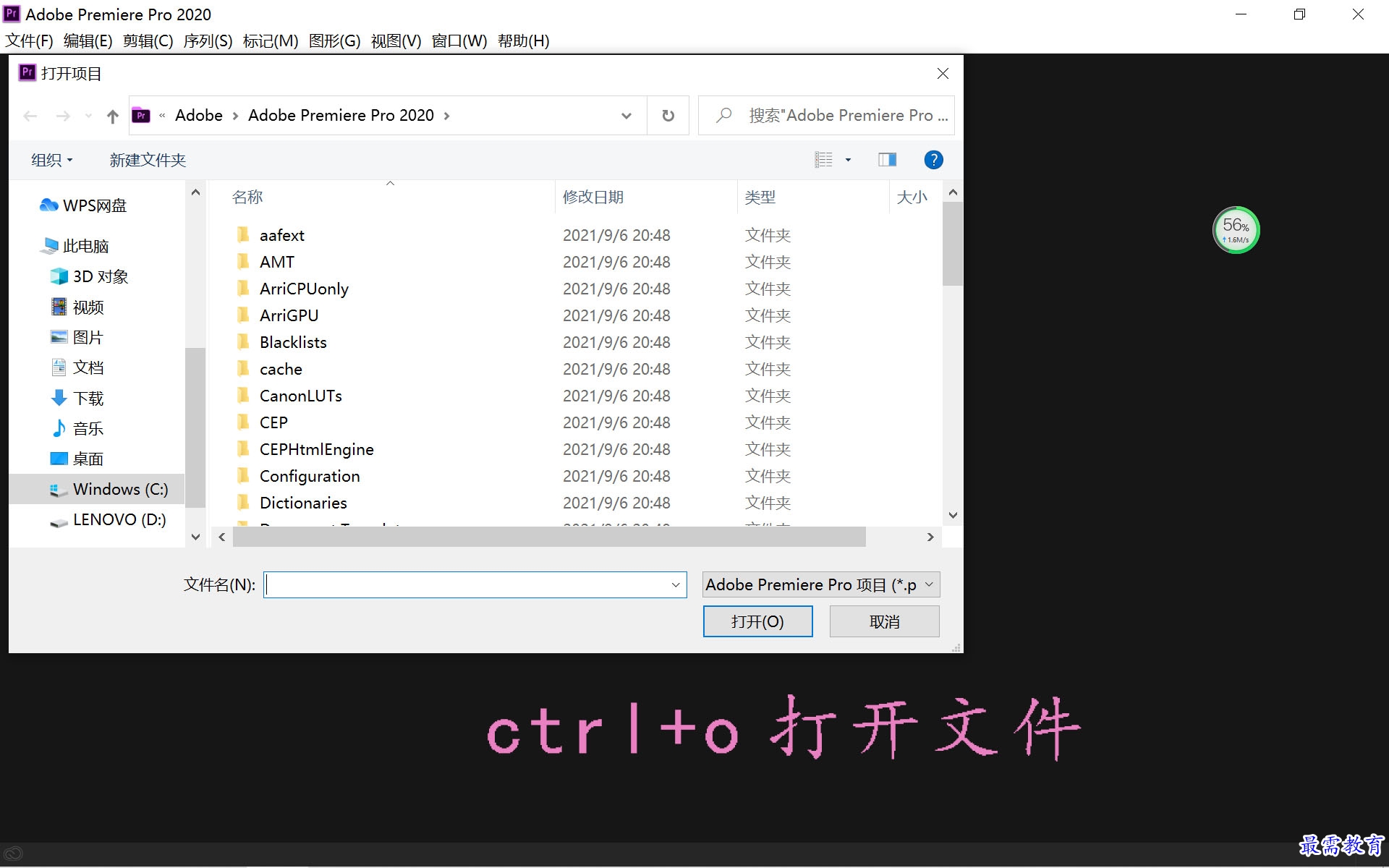Click the cache folder icon
The image size is (1389, 868).
pos(244,368)
